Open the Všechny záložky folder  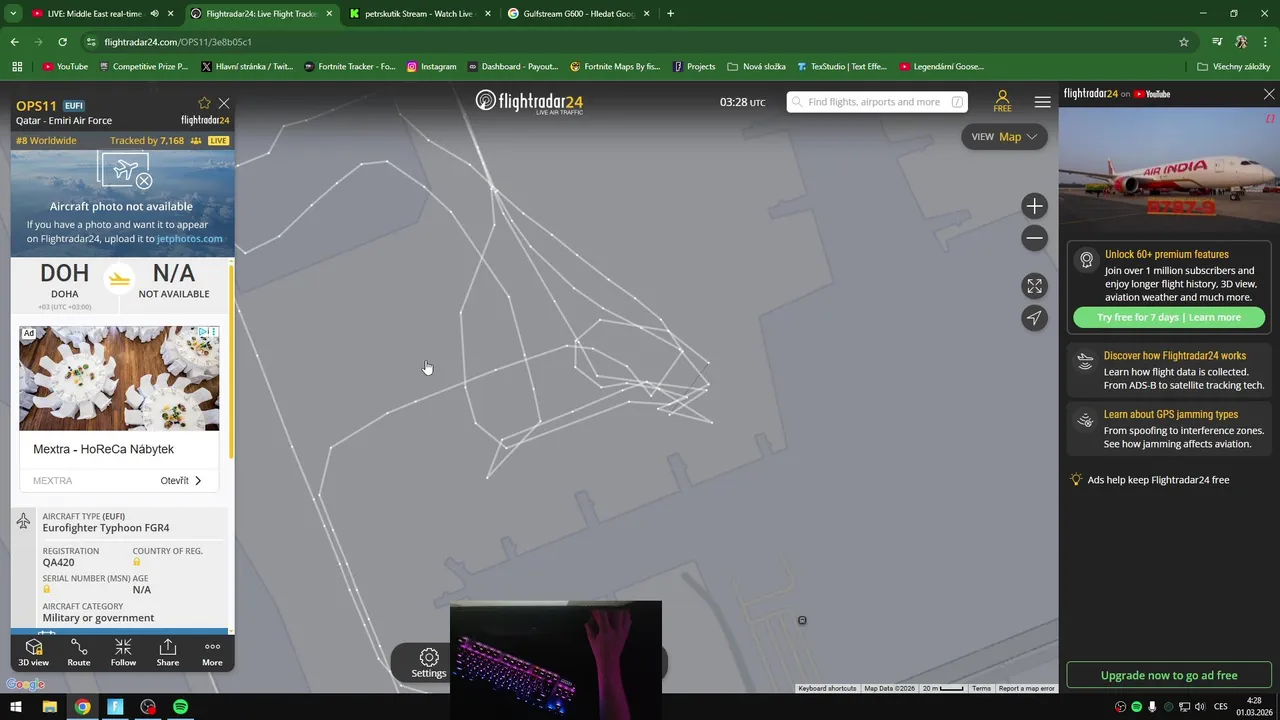point(1233,67)
